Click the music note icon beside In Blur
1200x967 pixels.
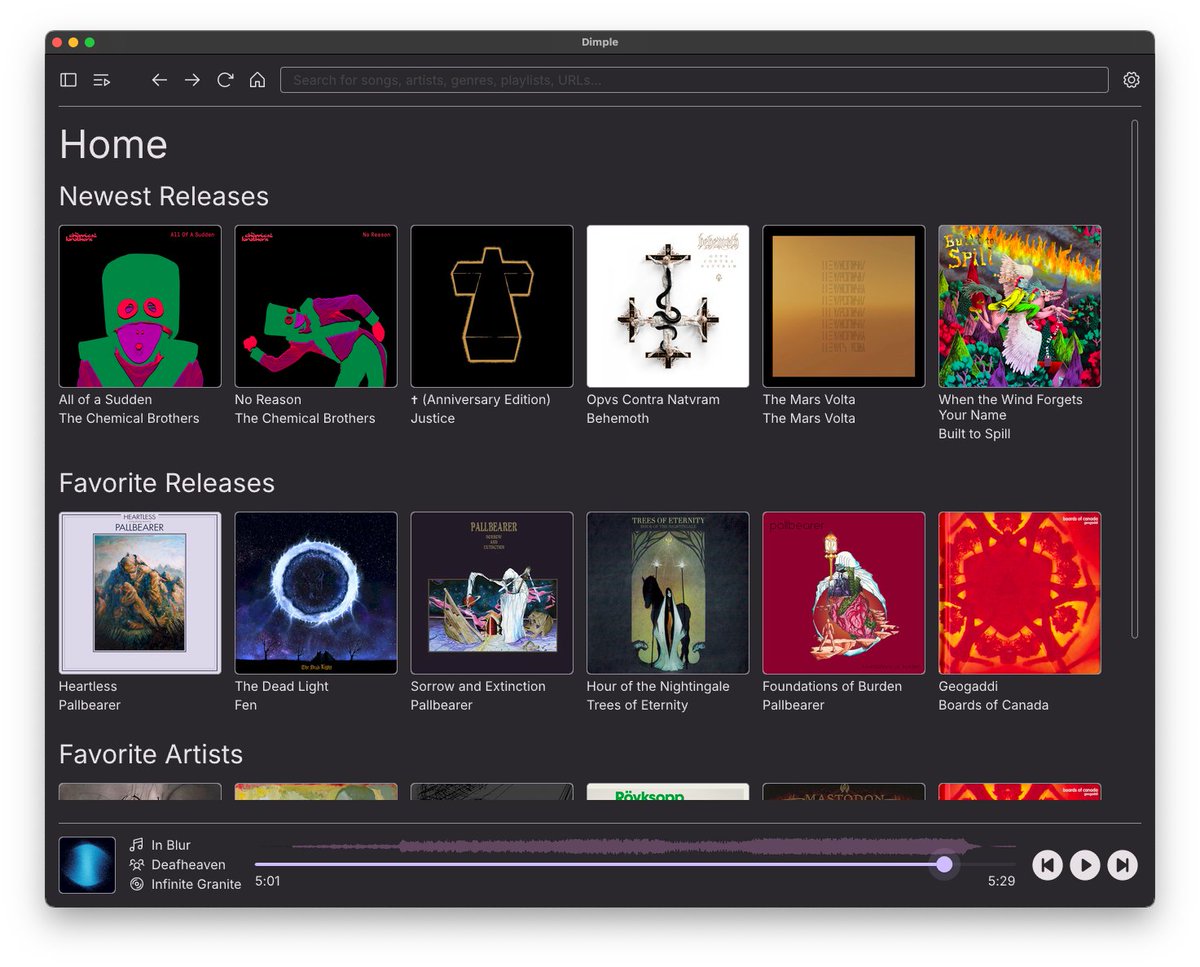pos(137,845)
